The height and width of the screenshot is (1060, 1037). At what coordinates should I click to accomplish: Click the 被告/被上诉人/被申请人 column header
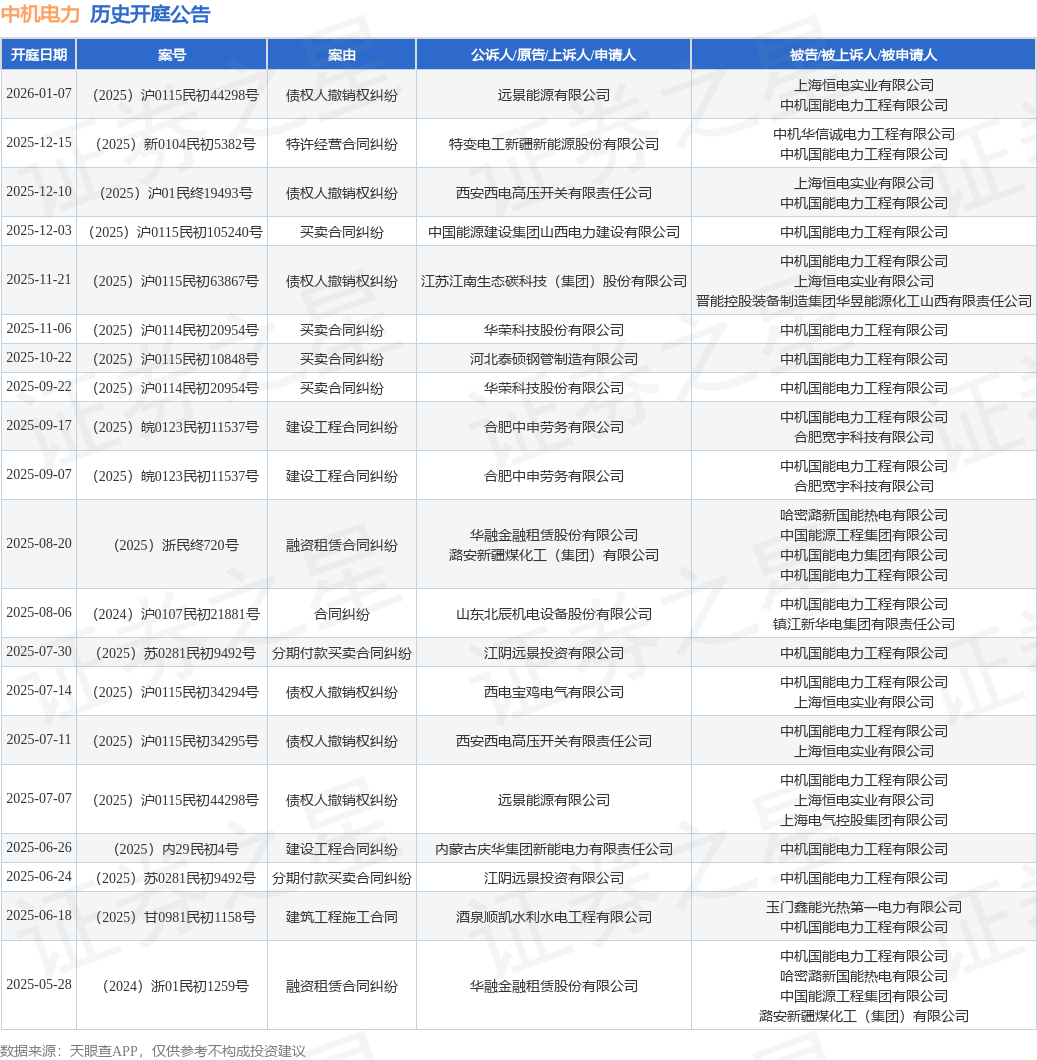[x=863, y=55]
